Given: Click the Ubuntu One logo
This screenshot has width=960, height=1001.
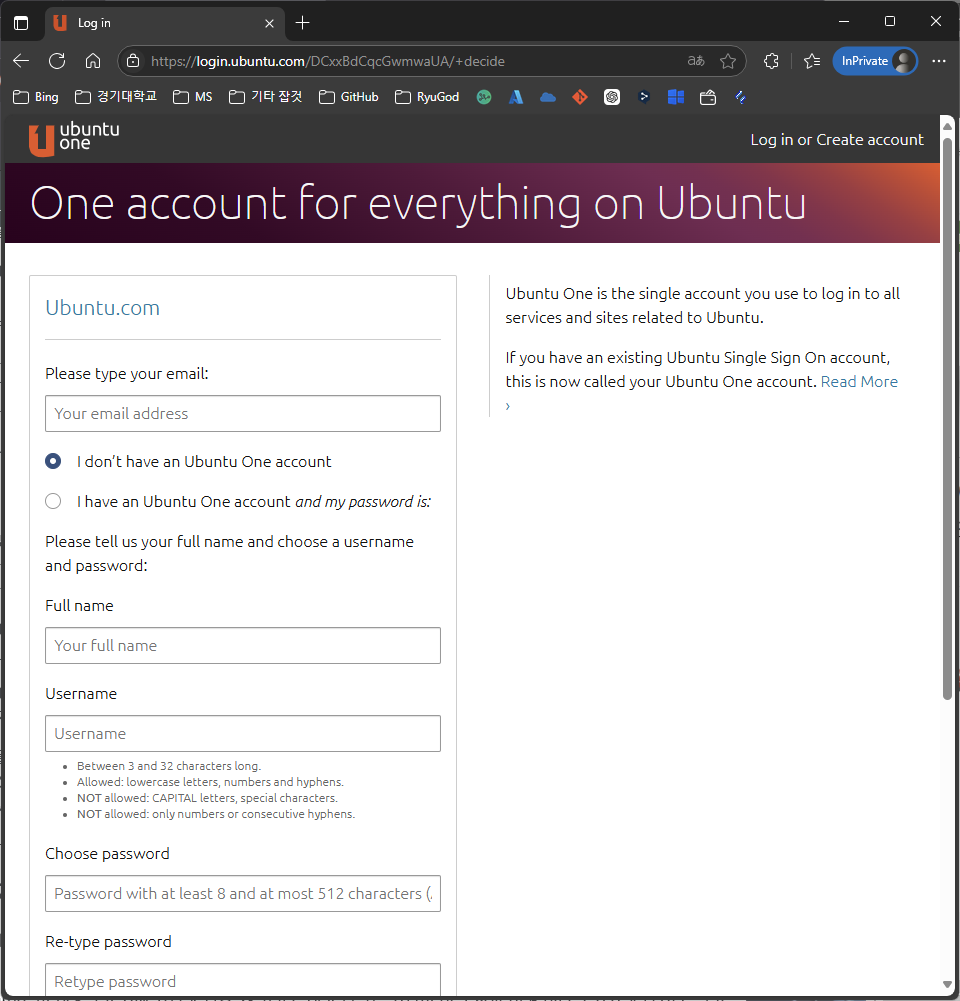Looking at the screenshot, I should point(74,139).
